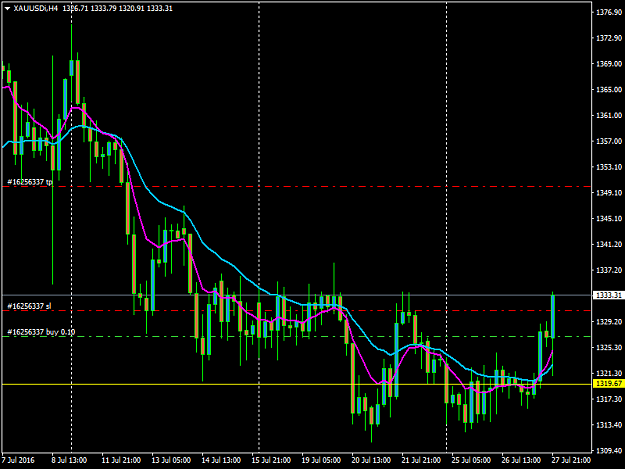Viewport: 625px width, 469px height.
Task: Click the #16256337 sl stop-loss label
Action: pyautogui.click(x=29, y=306)
